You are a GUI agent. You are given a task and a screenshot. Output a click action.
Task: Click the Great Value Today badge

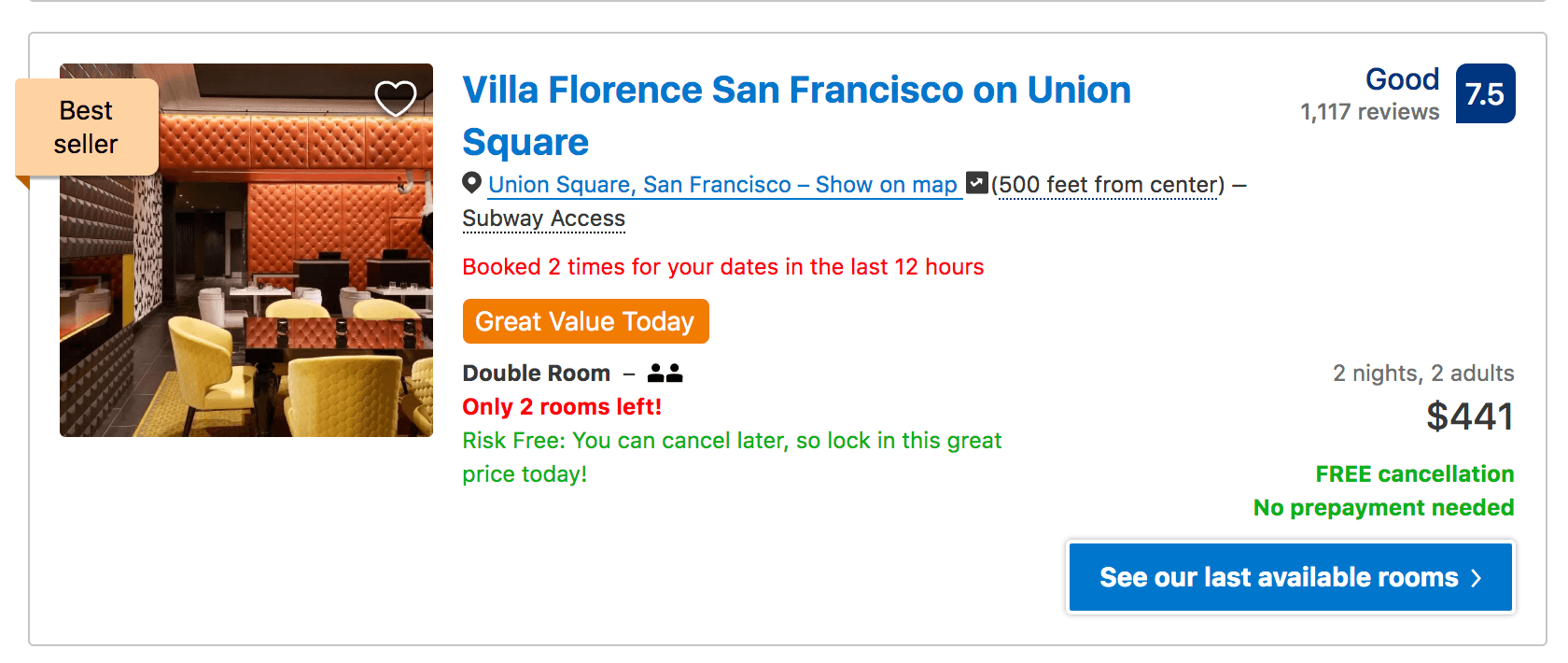585,321
